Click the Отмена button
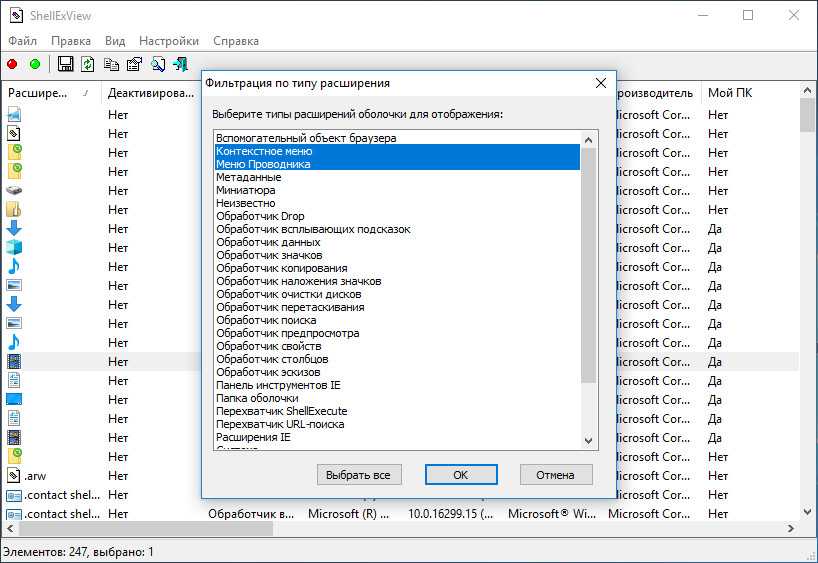This screenshot has width=818, height=563. tap(556, 475)
